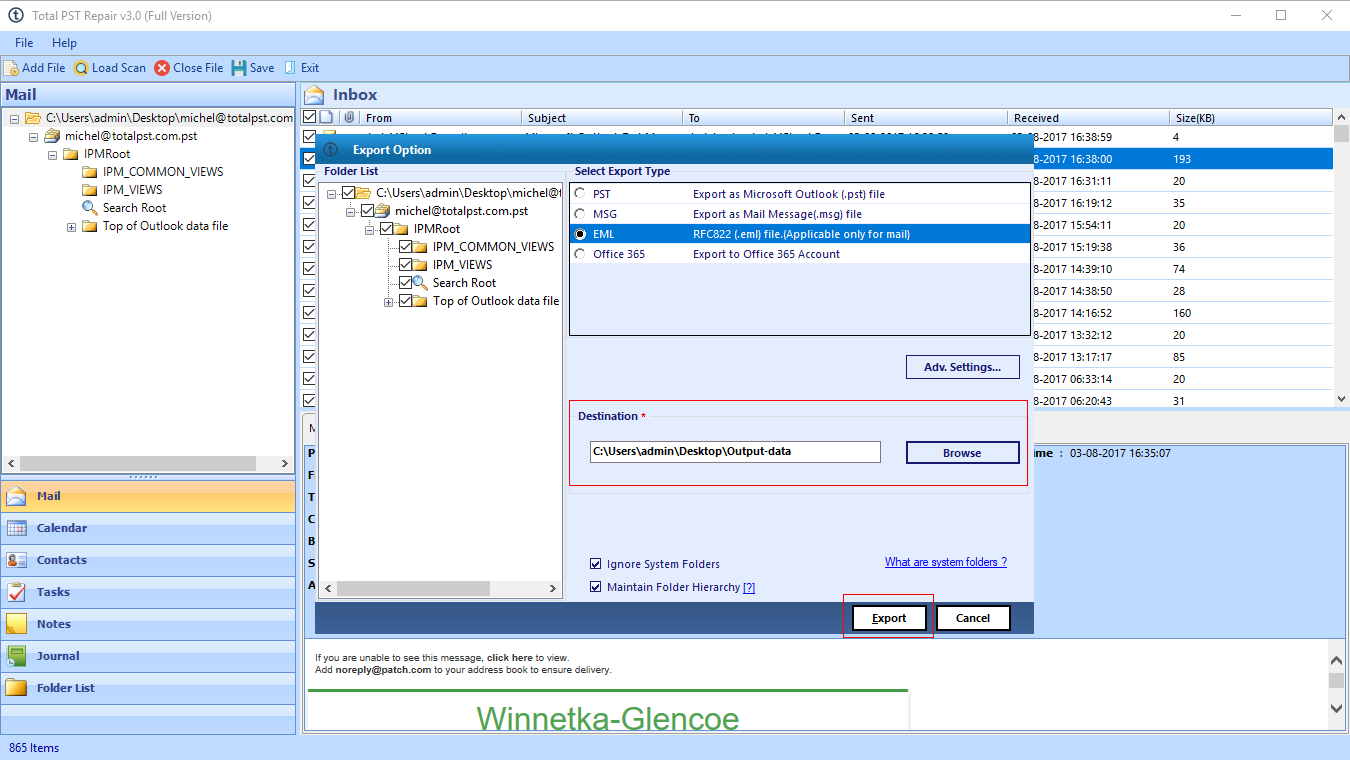Open Adv. Settings

(x=962, y=367)
